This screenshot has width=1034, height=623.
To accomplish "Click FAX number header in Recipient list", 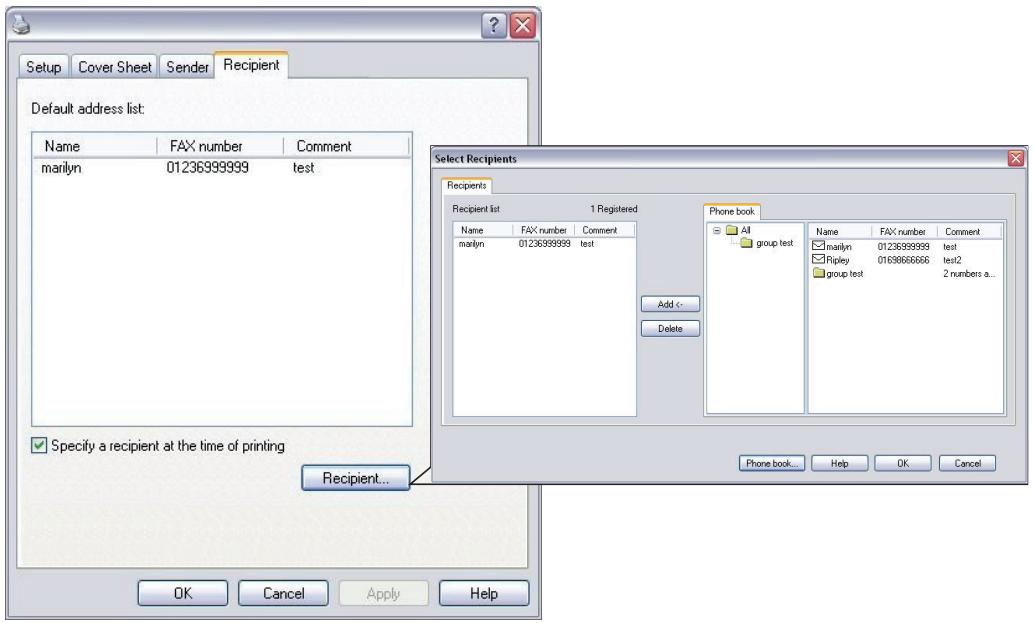I will [x=544, y=230].
